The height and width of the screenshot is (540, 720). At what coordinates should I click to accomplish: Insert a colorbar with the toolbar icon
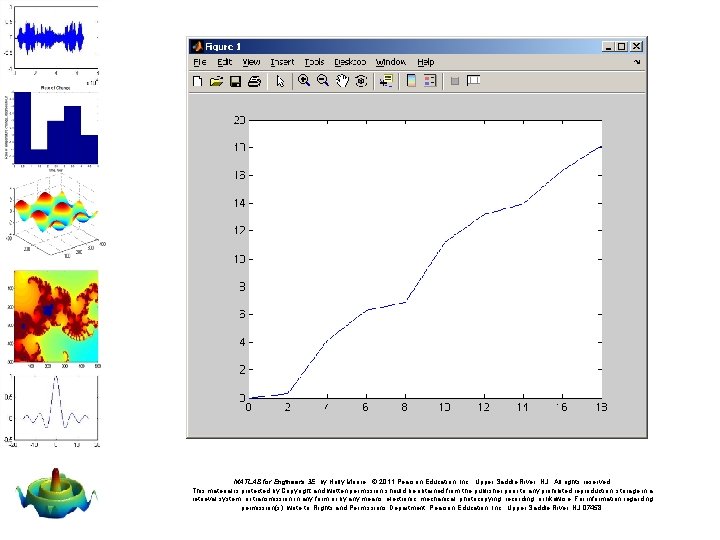coord(411,81)
